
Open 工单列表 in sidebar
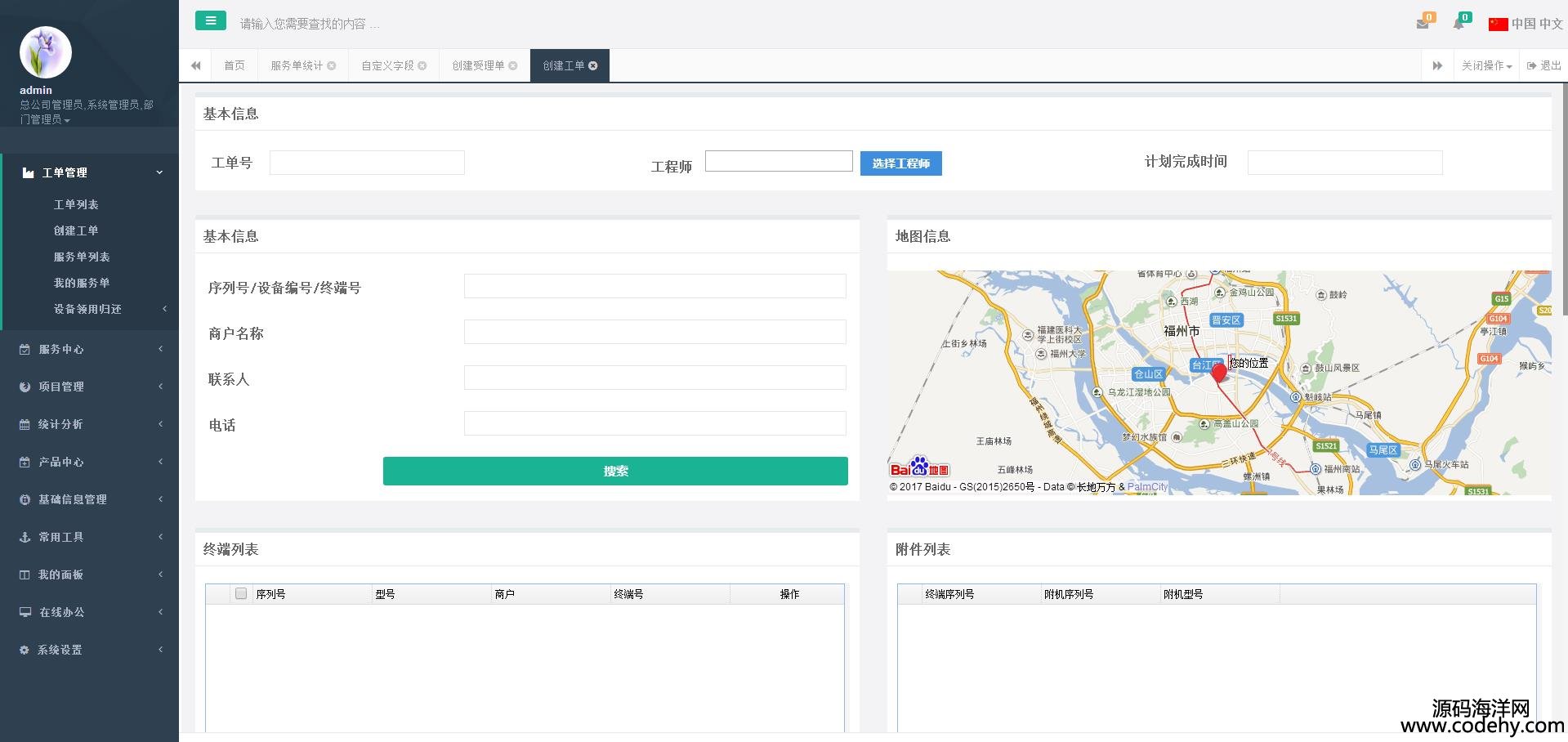coord(76,204)
